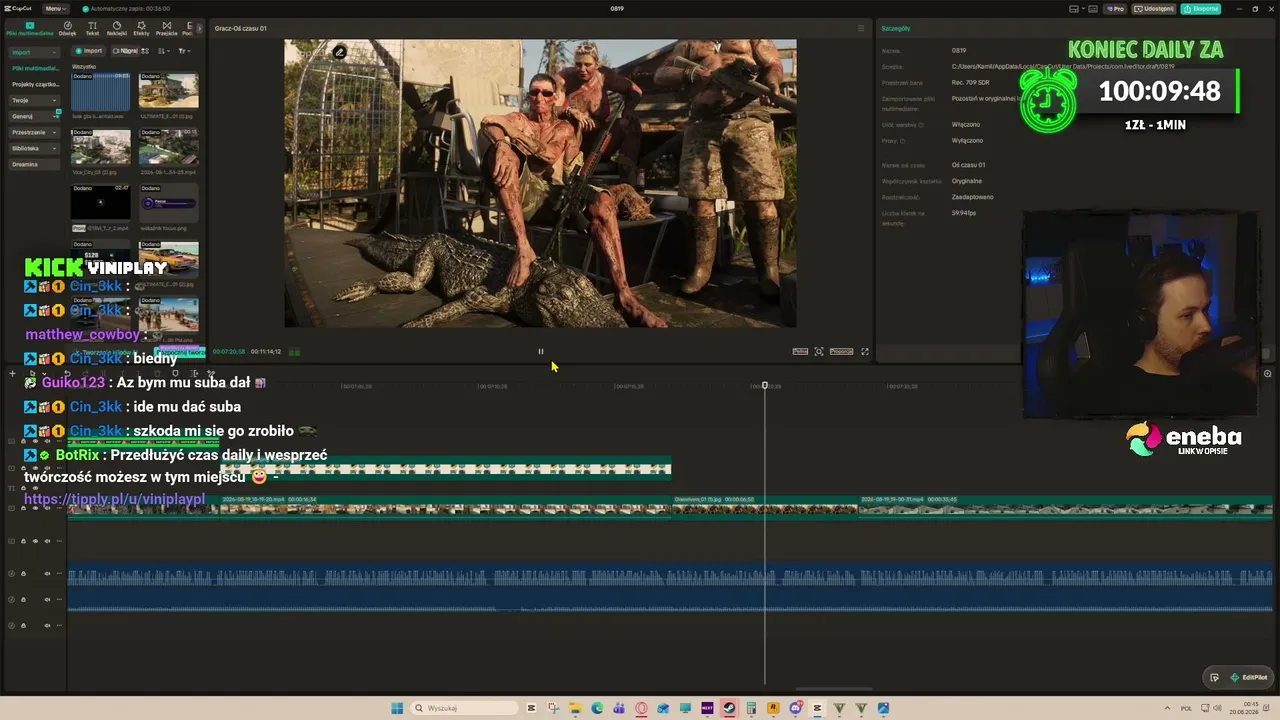
Task: Open the media sort order dropdown
Action: [163, 51]
